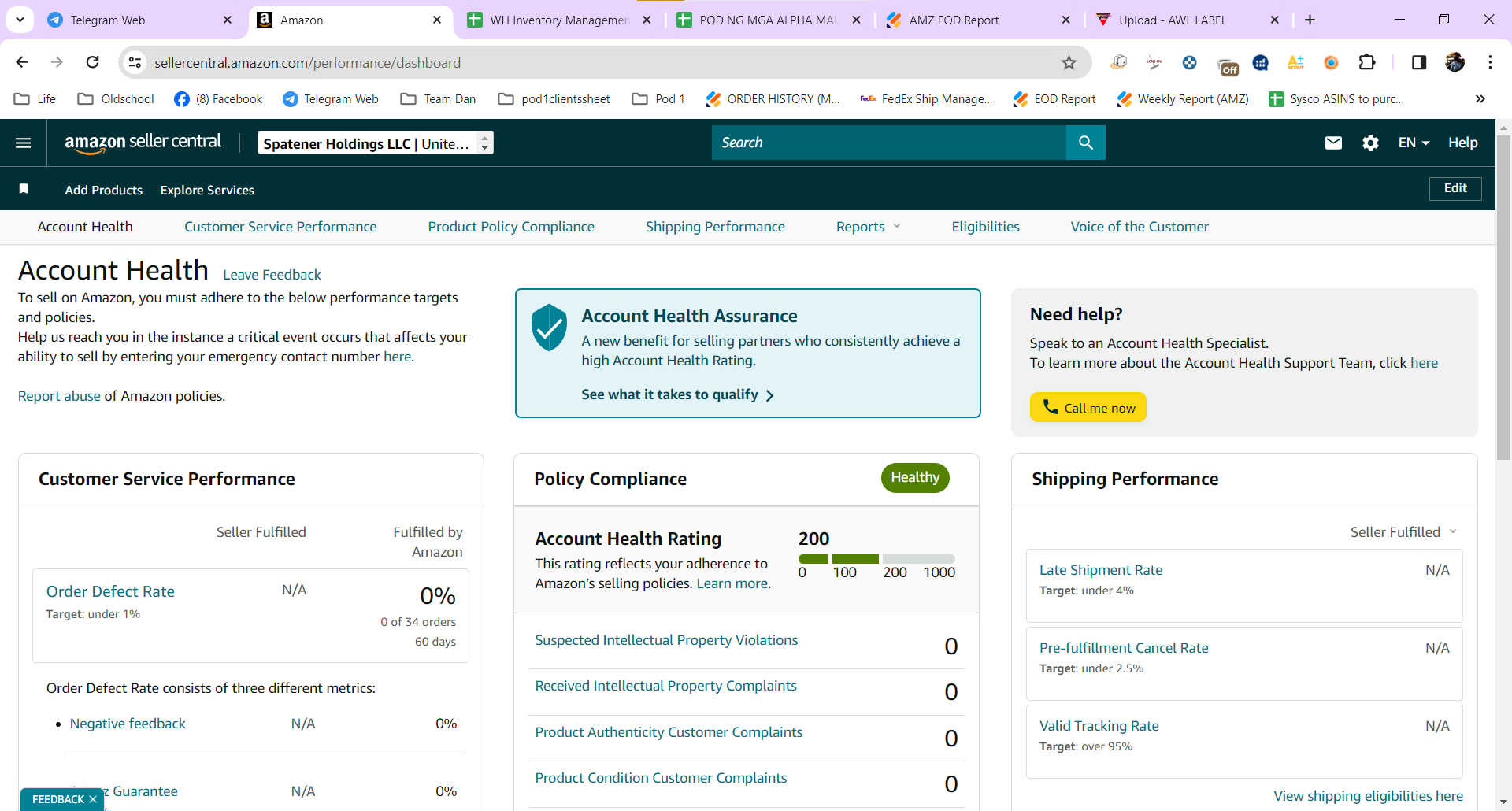Open the Voice of the Customer tab
This screenshot has height=811, width=1512.
tap(1140, 227)
